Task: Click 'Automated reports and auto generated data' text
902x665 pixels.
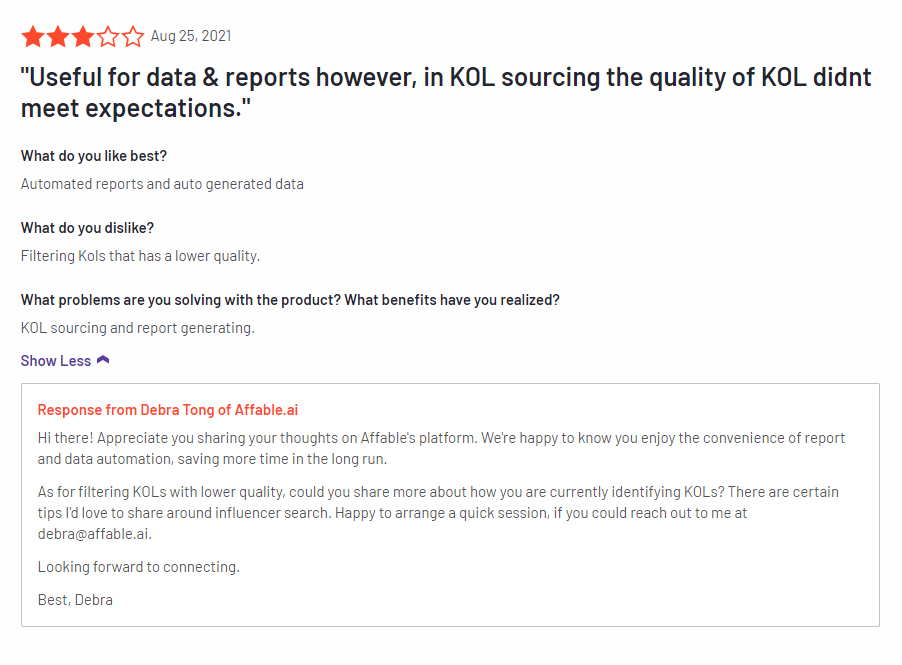Action: tap(162, 184)
